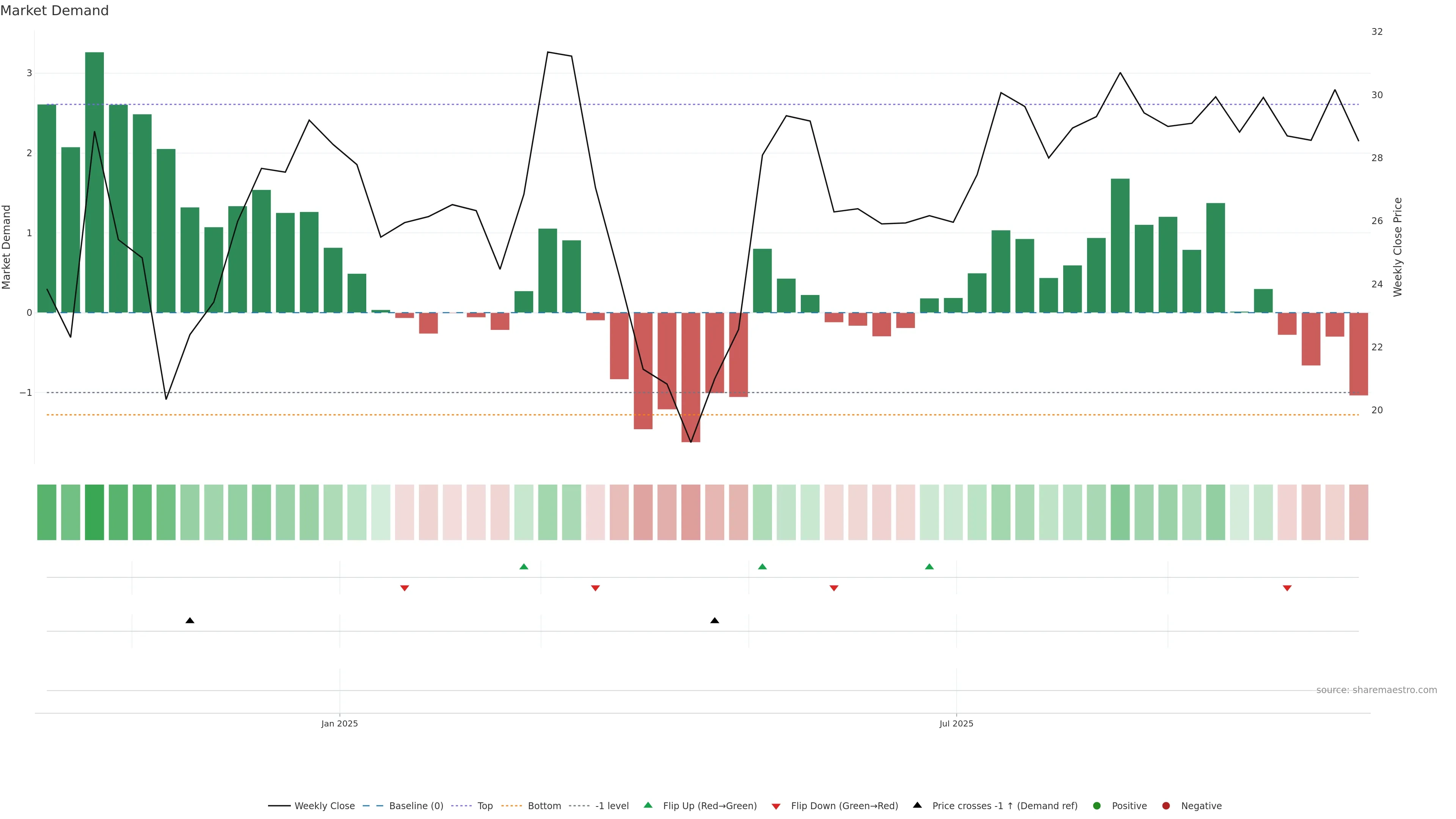This screenshot has width=1456, height=819.
Task: Click the green Positive legend dot
Action: pyautogui.click(x=1097, y=805)
